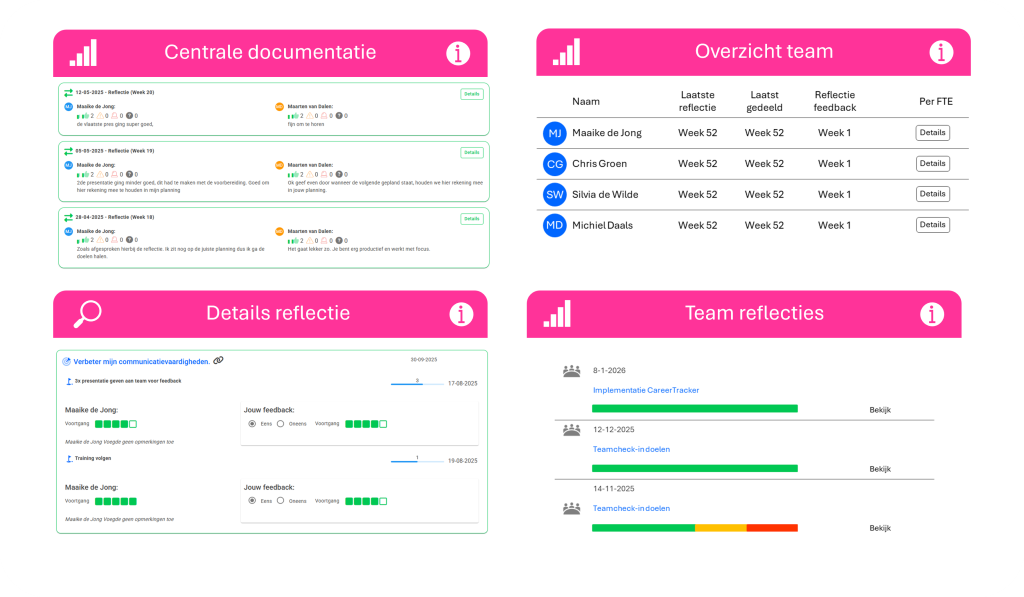Click the thumbs-up icon on Week 19 reflectie
This screenshot has width=1024, height=597.
pyautogui.click(x=85, y=173)
